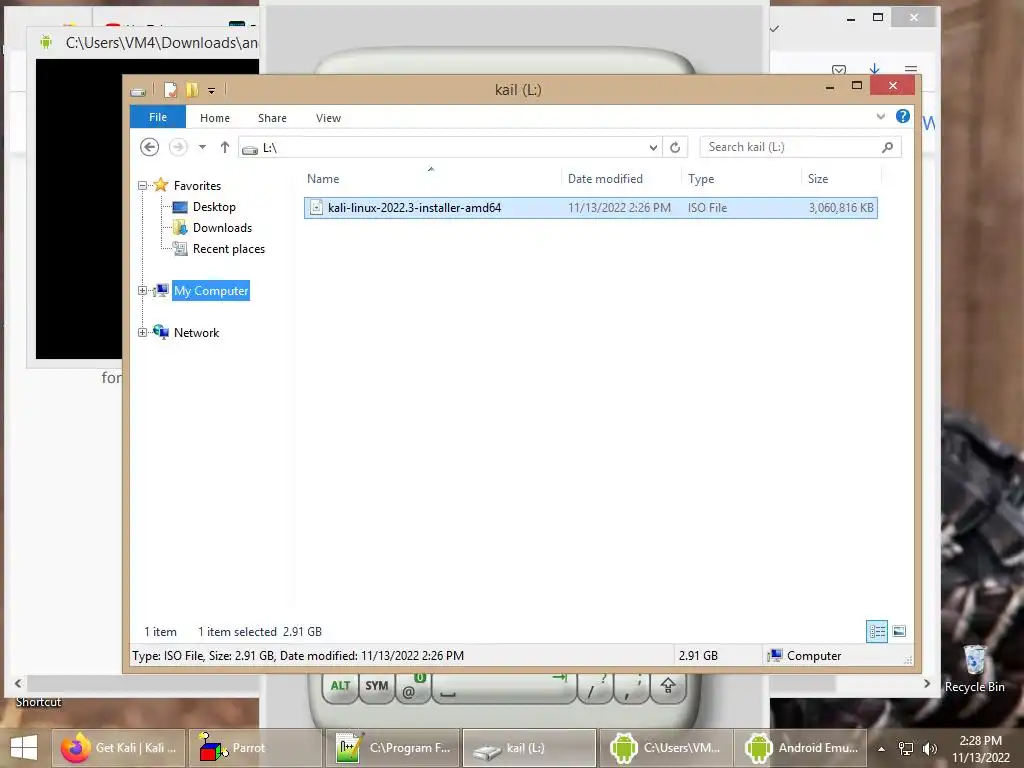Select My Computer in navigation pane
Screen dimensions: 1024x768
[x=211, y=291]
